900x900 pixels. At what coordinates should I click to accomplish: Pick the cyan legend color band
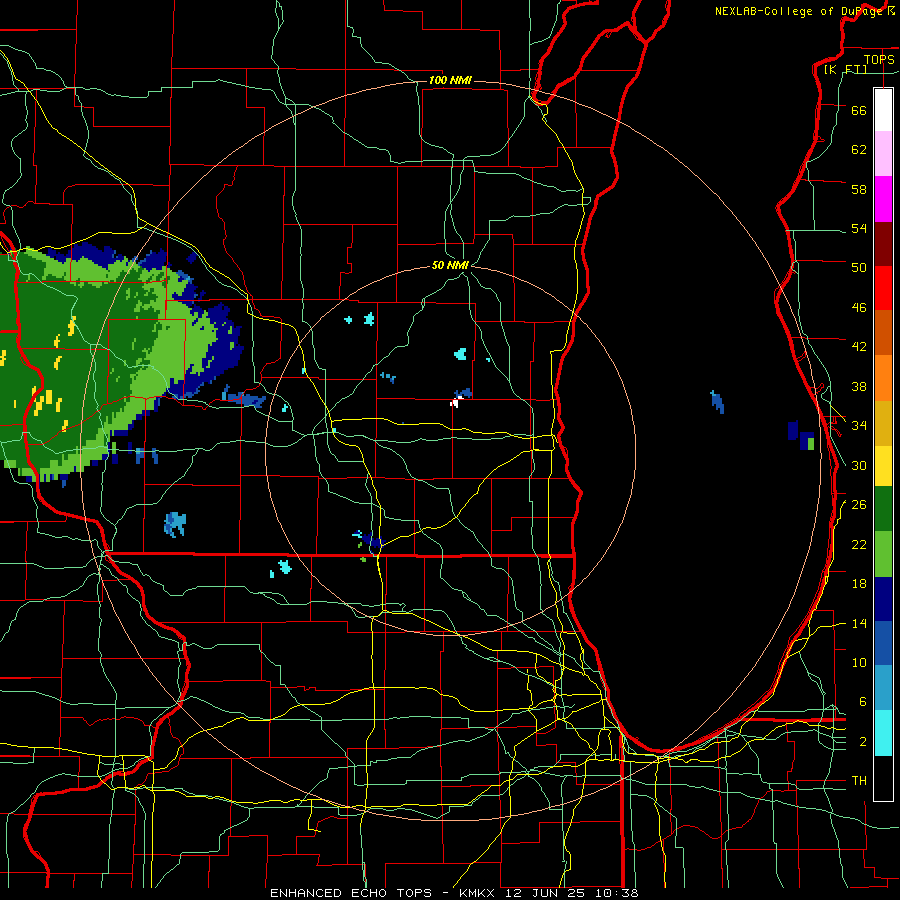(x=883, y=733)
